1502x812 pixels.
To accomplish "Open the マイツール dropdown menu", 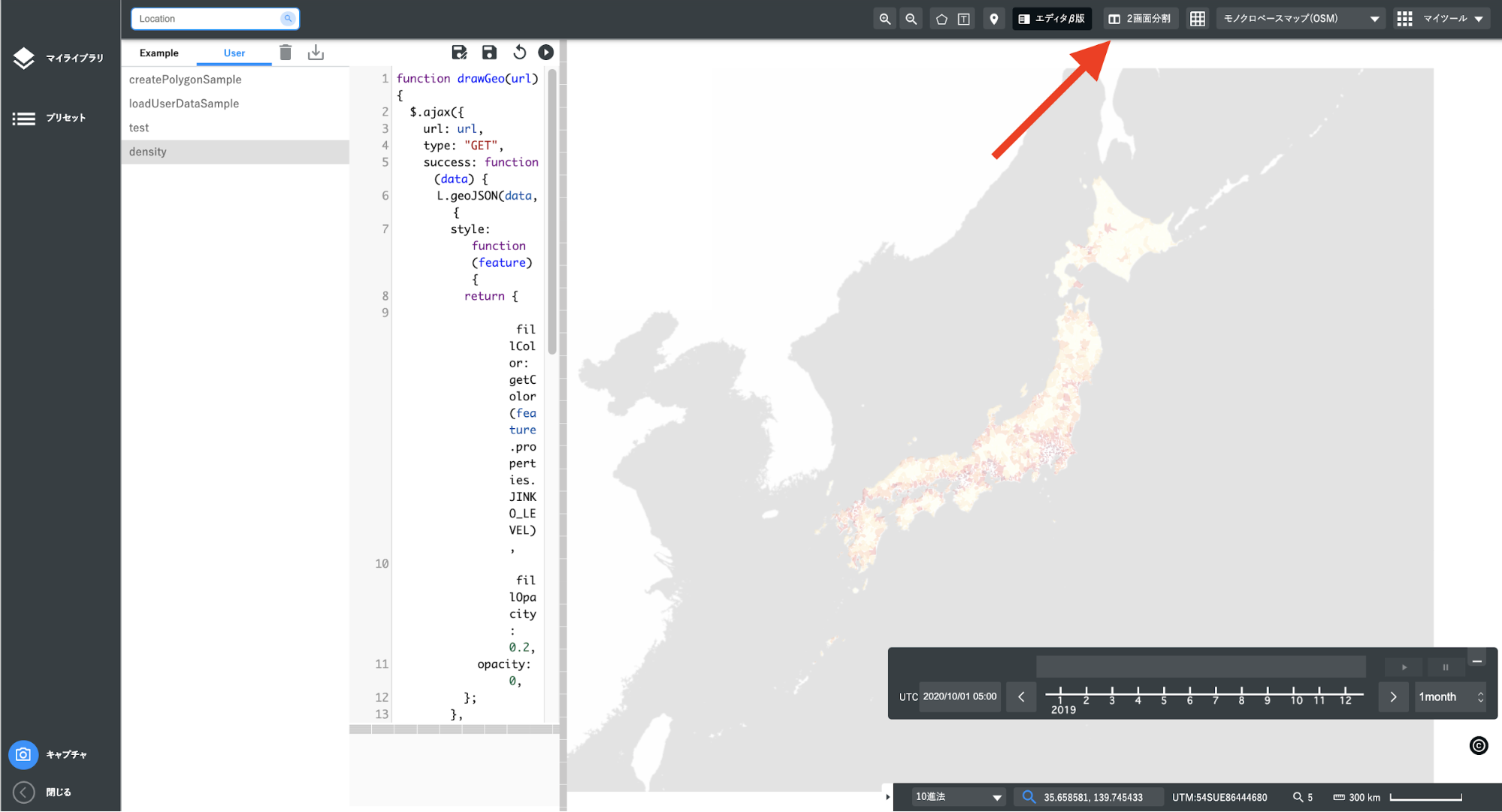I will 1440,19.
